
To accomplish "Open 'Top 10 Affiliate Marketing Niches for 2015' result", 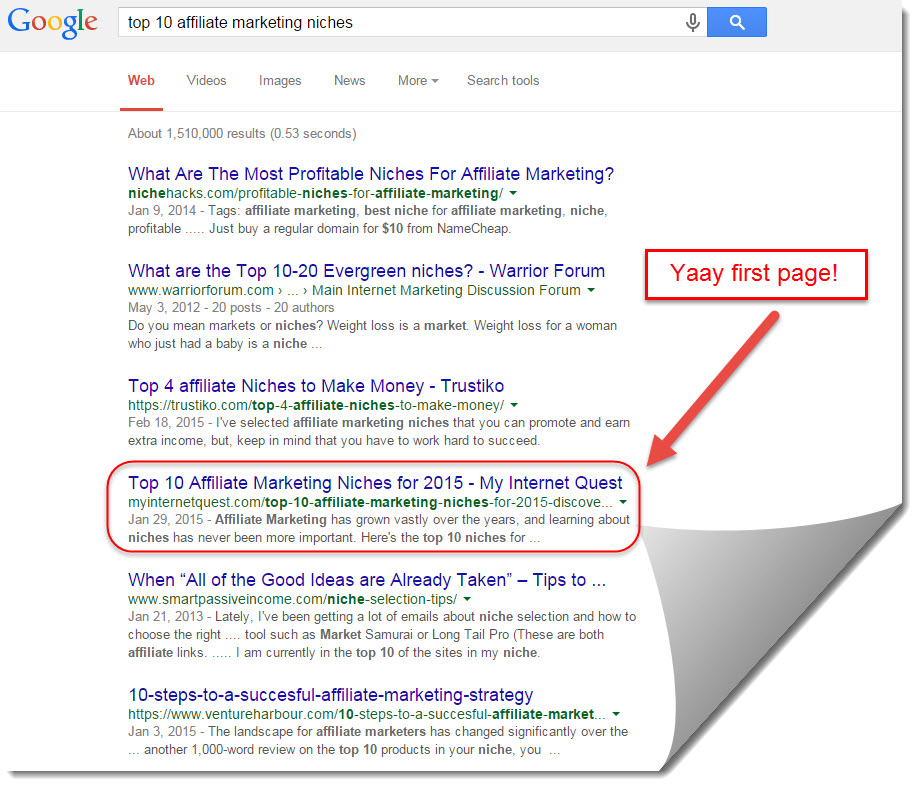I will pyautogui.click(x=375, y=483).
